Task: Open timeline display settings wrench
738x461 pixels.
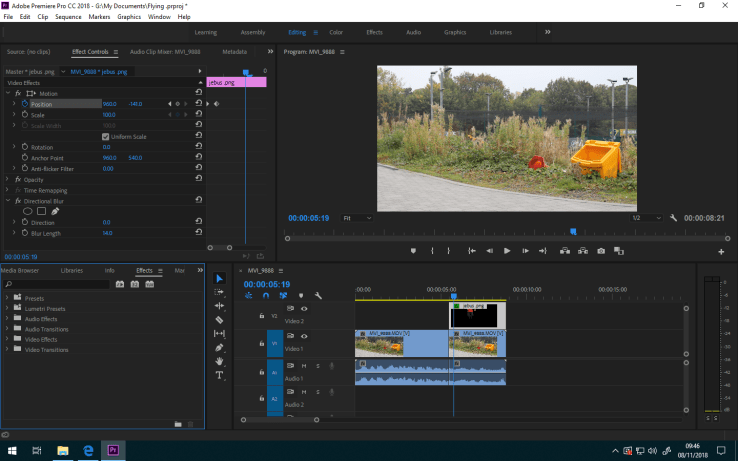Action: point(317,296)
